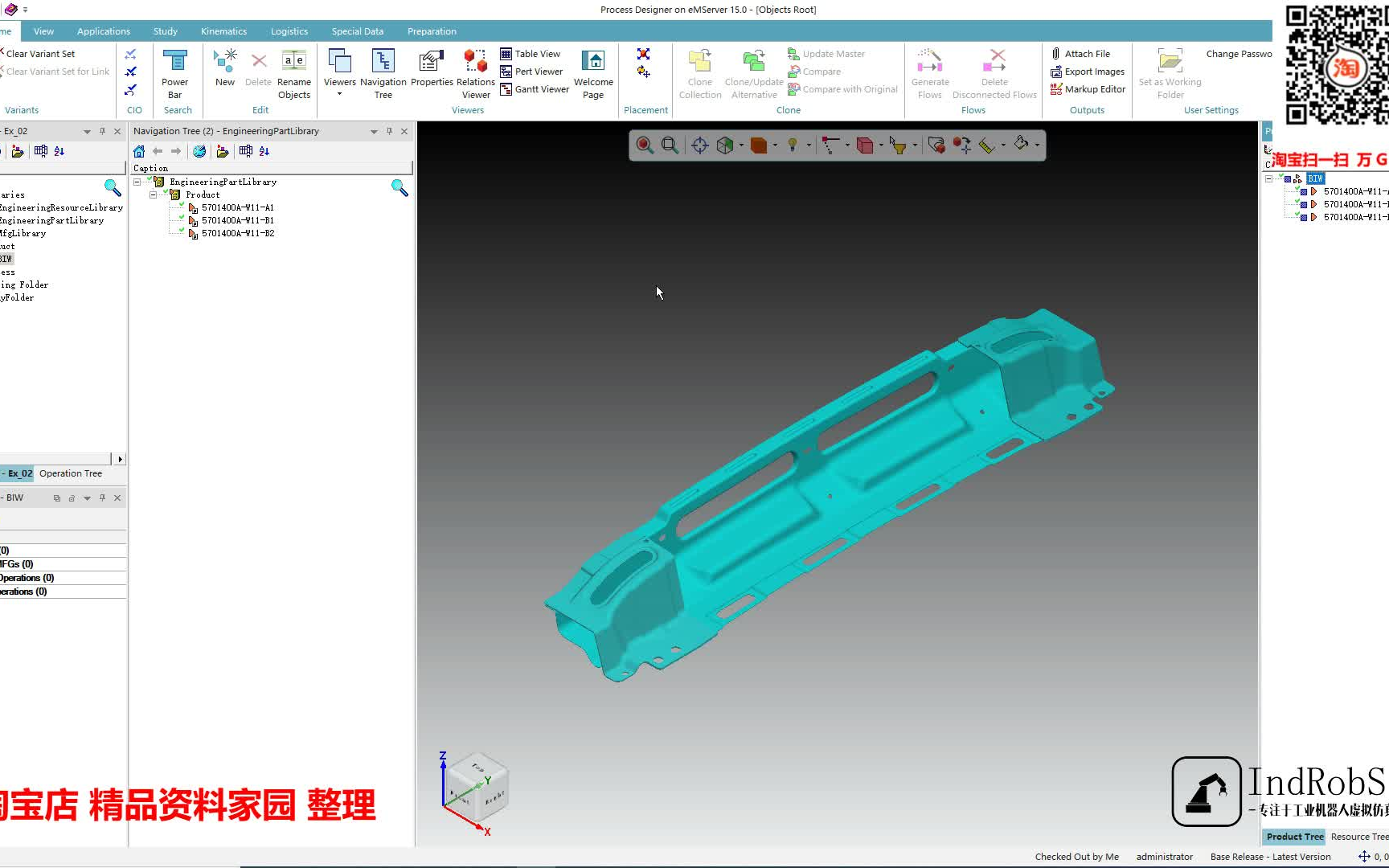Click Navigation Tree refresh icon
Image resolution: width=1389 pixels, height=868 pixels.
coord(199,151)
